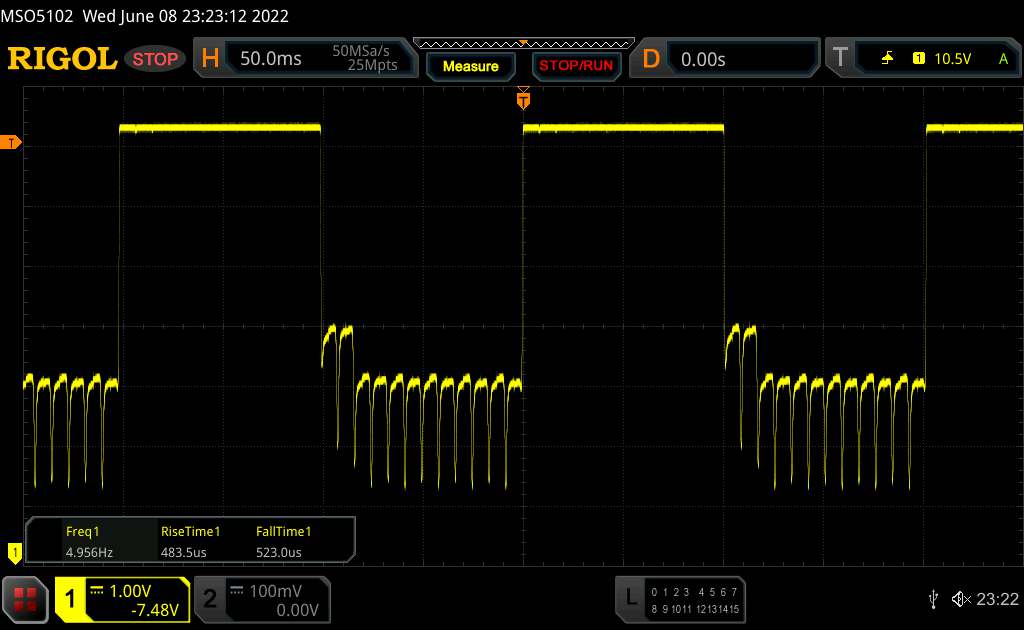Click the USB connection status icon
The image size is (1024, 630).
click(933, 598)
